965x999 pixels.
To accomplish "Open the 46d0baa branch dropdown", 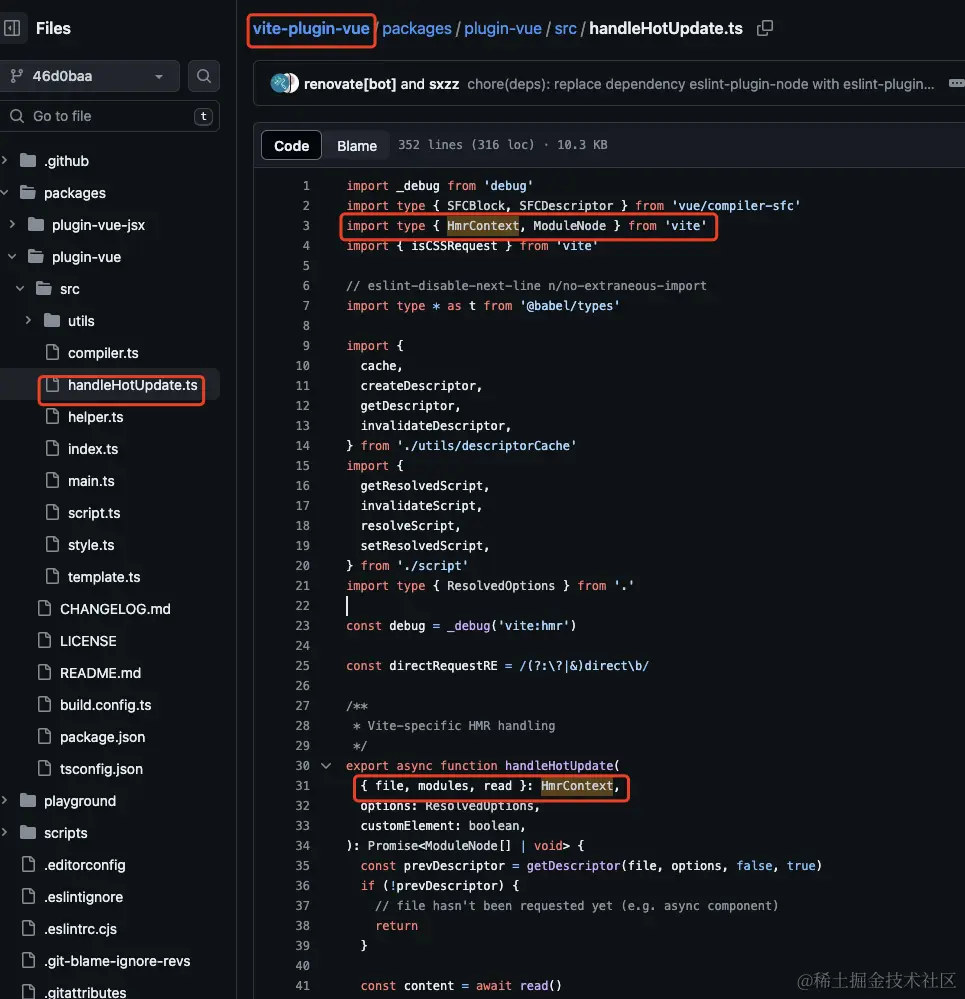I will click(x=90, y=76).
